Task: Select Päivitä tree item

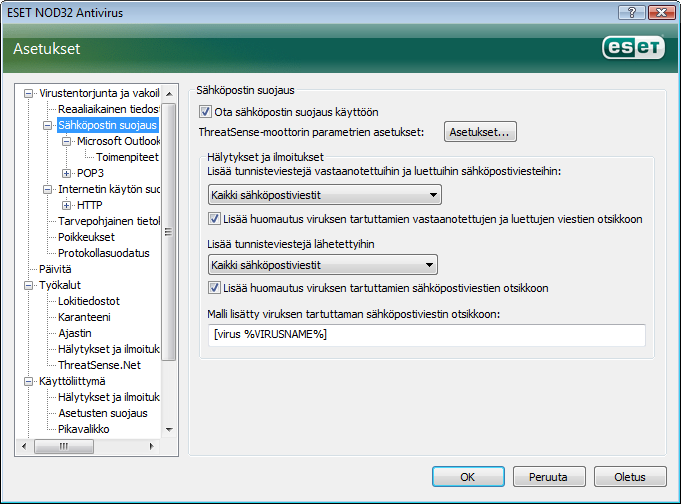Action: point(55,269)
